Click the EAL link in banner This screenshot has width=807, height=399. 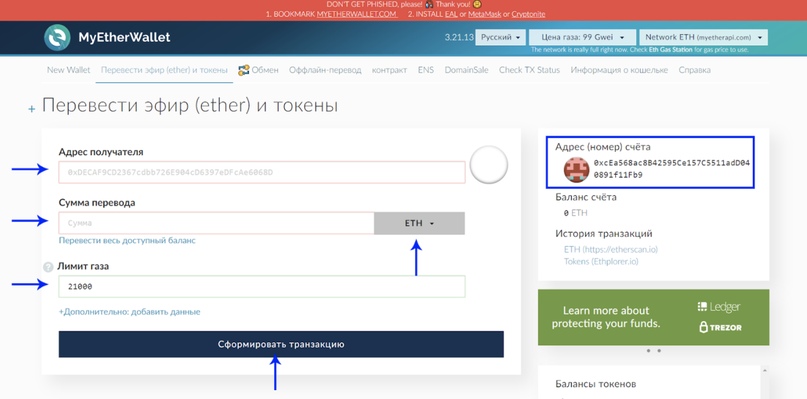coord(451,14)
